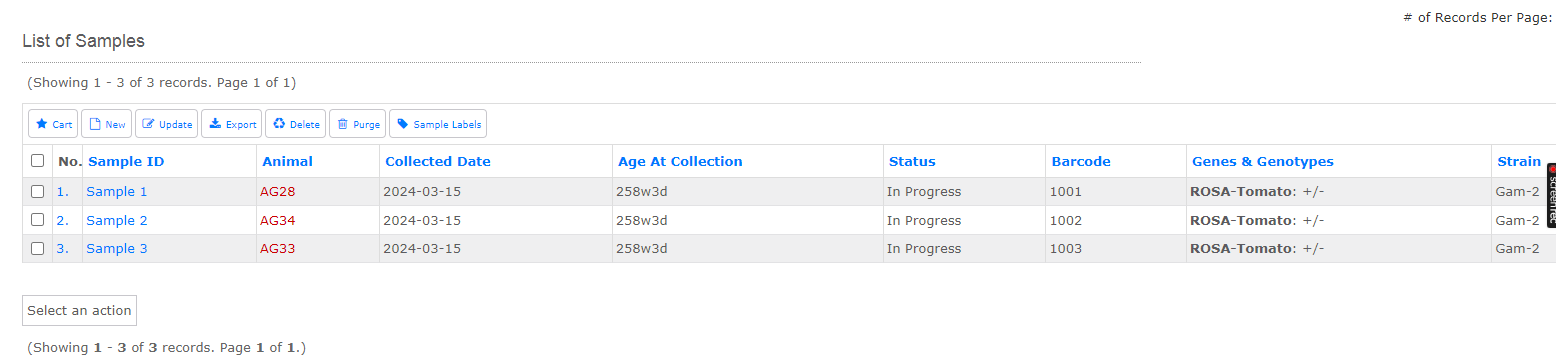Purge records with the trash icon button
This screenshot has height=364, width=1556.
(357, 124)
